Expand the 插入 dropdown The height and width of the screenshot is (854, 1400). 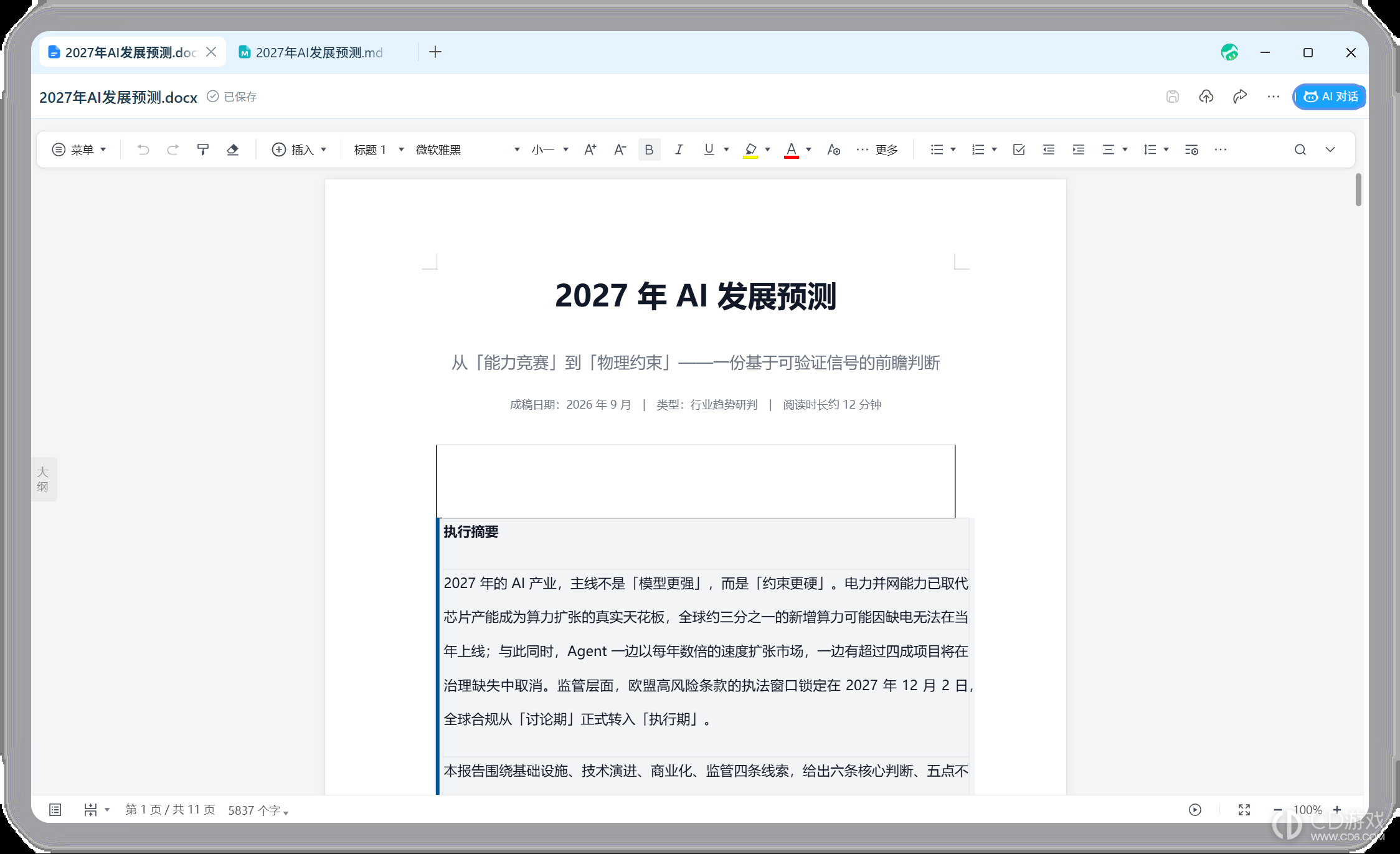tap(300, 149)
